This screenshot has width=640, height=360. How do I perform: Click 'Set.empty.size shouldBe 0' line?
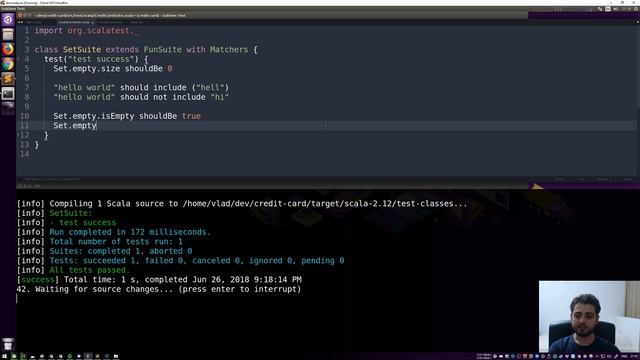tap(113, 69)
